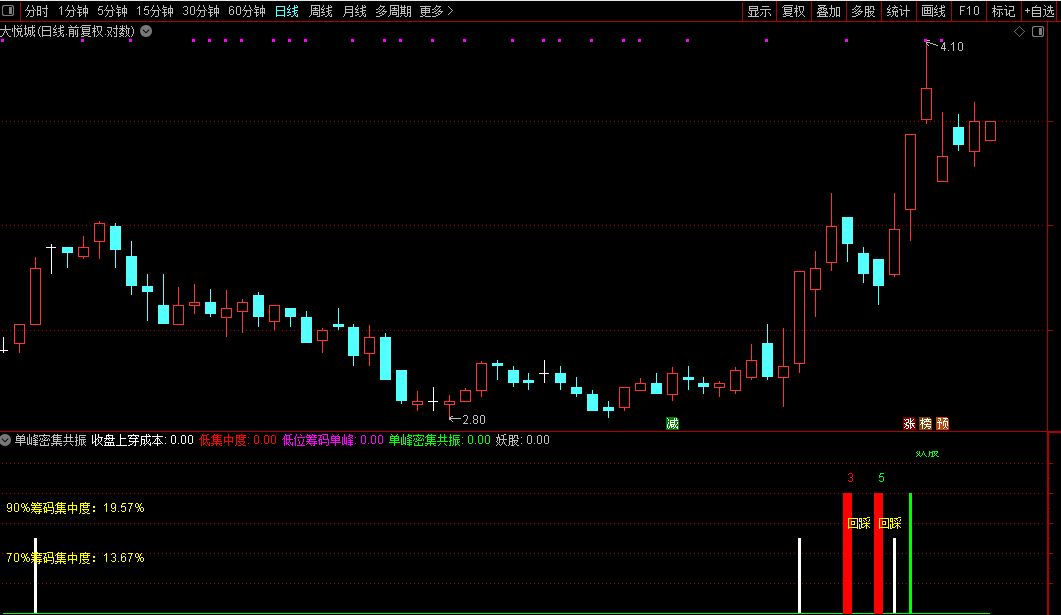Click the 榜 marker icon
1061x615 pixels.
click(926, 424)
